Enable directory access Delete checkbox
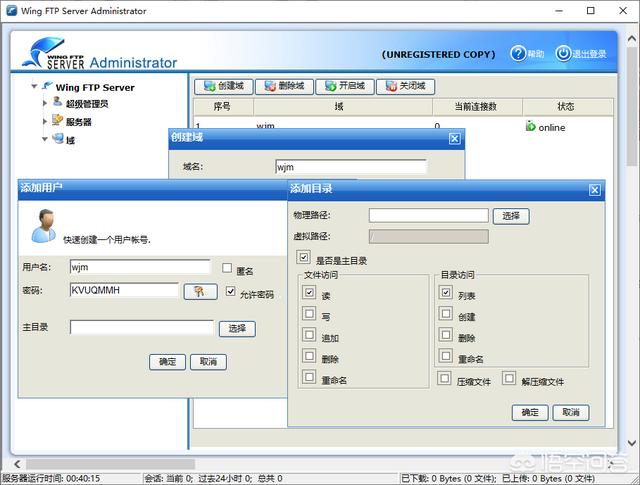The height and width of the screenshot is (485, 640). 446,335
